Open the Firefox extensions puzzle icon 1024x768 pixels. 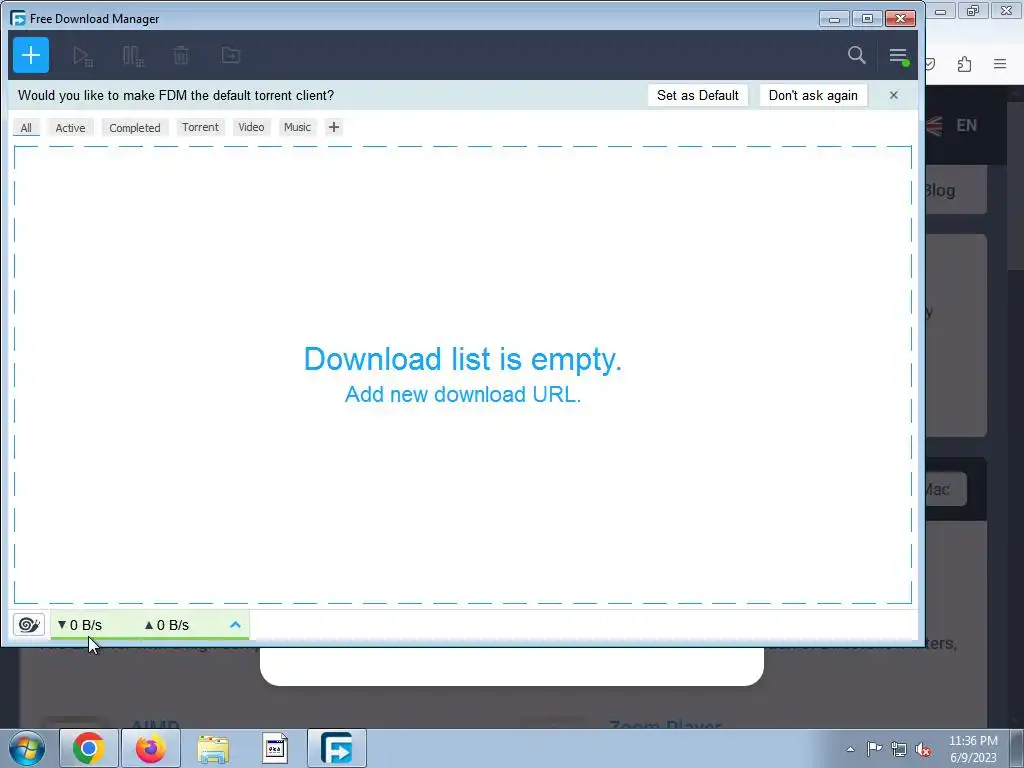pos(964,64)
